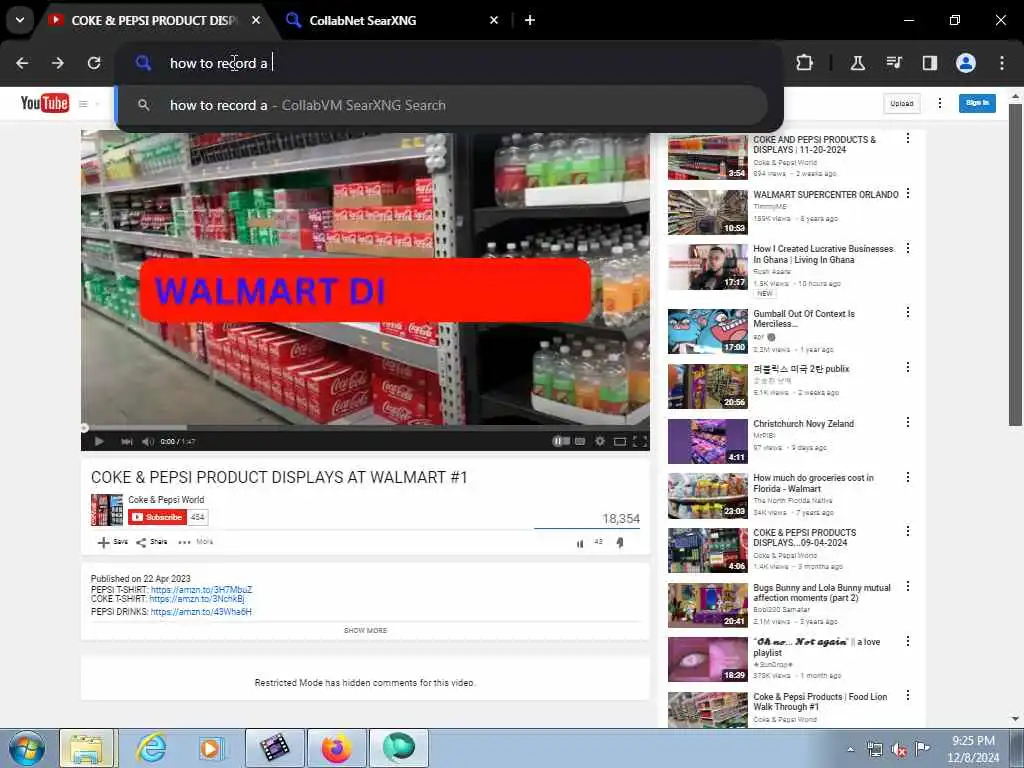Launch Internet Explorer from taskbar
Screen dimensions: 1024x768
[151, 748]
